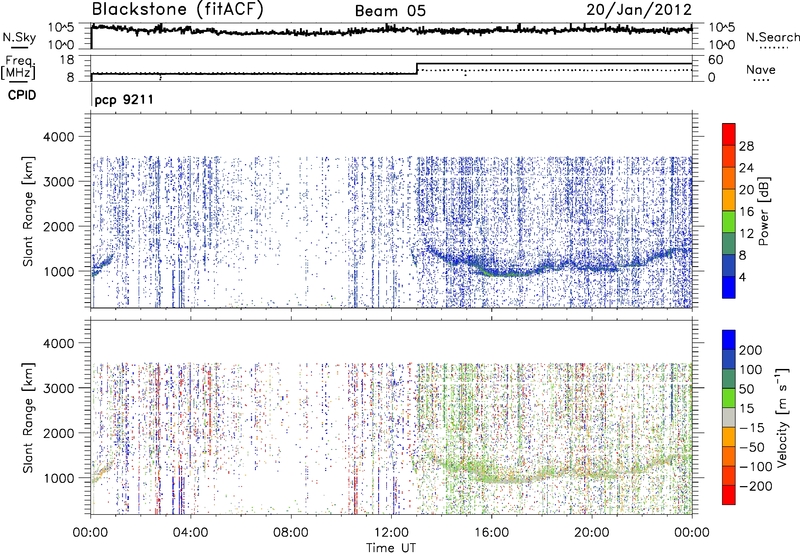Click the frequency step-up near 13:00 UT
The width and height of the screenshot is (800, 554).
click(417, 68)
